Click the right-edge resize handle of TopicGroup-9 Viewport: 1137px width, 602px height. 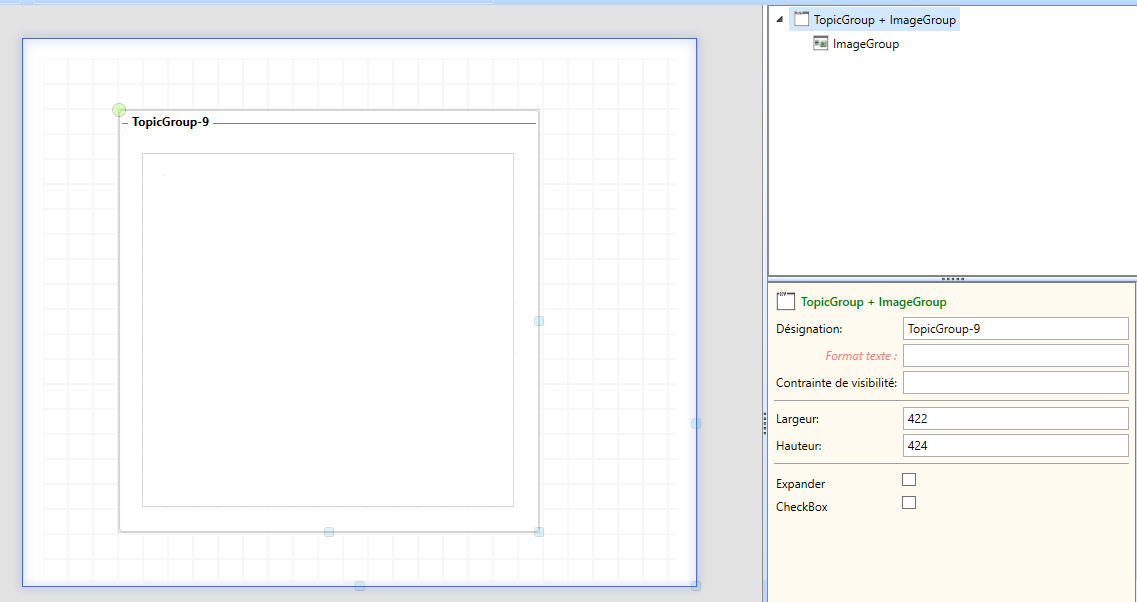[x=539, y=321]
